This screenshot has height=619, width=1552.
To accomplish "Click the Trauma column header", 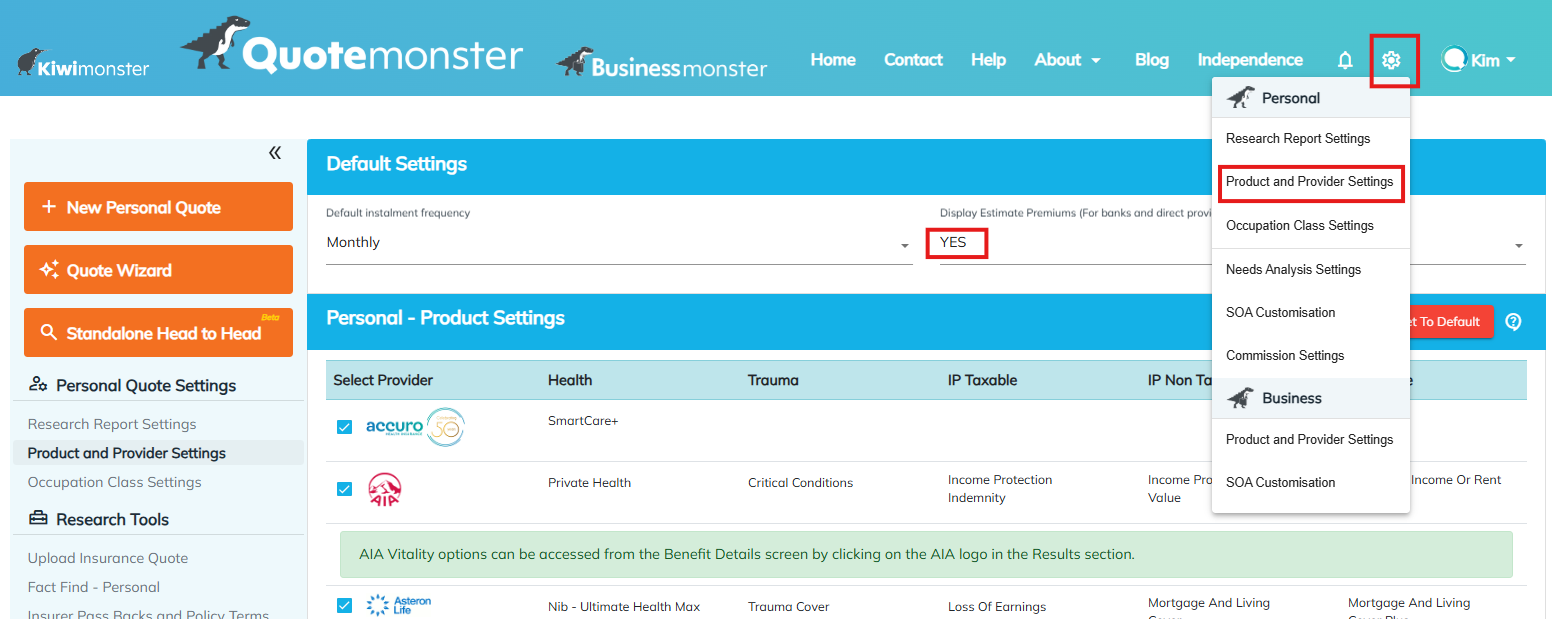I will [x=773, y=380].
